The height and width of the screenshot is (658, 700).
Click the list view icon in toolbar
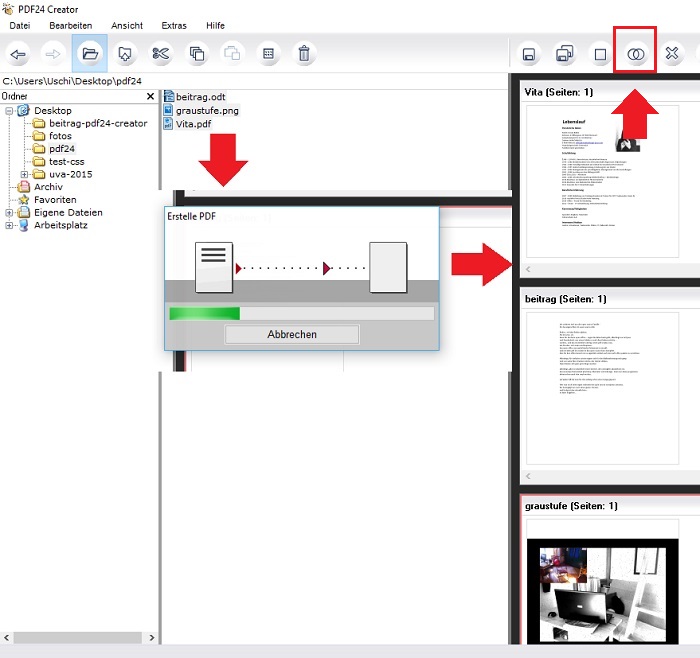coord(268,54)
